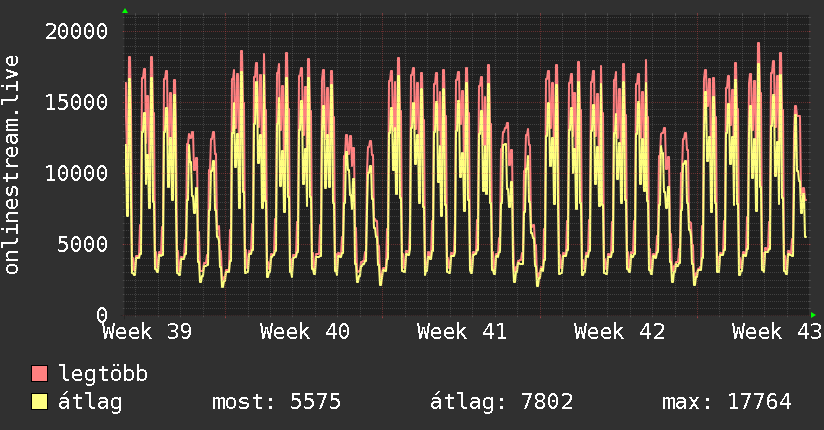The width and height of the screenshot is (824, 430).
Task: Click the Week 40 axis label
Action: [305, 332]
